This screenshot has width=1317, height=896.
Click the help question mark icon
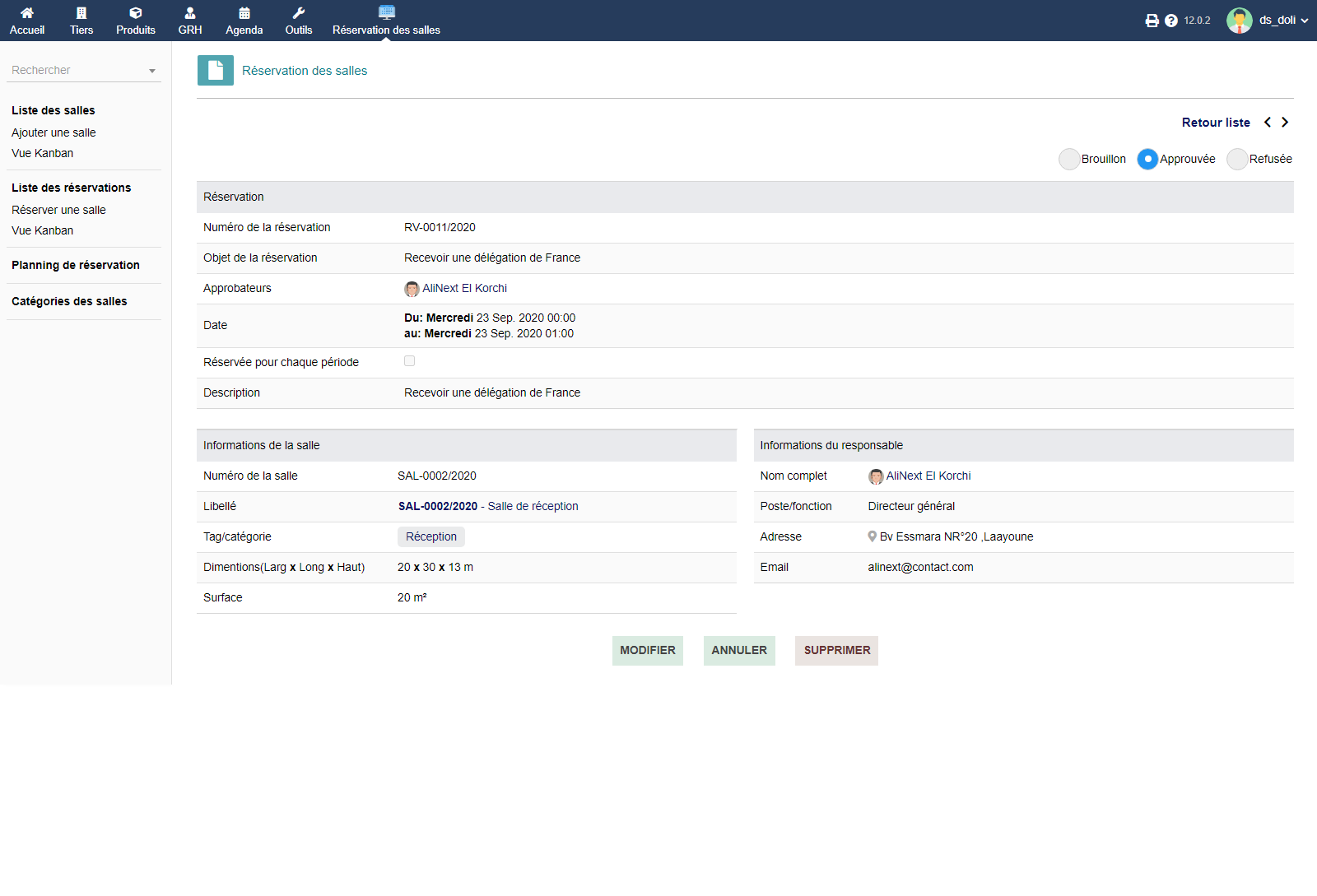1171,21
